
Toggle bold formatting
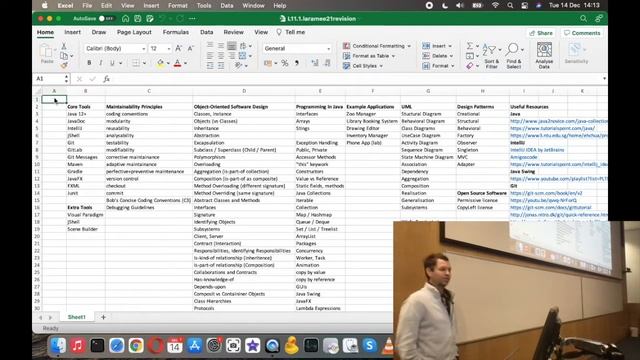(x=89, y=63)
